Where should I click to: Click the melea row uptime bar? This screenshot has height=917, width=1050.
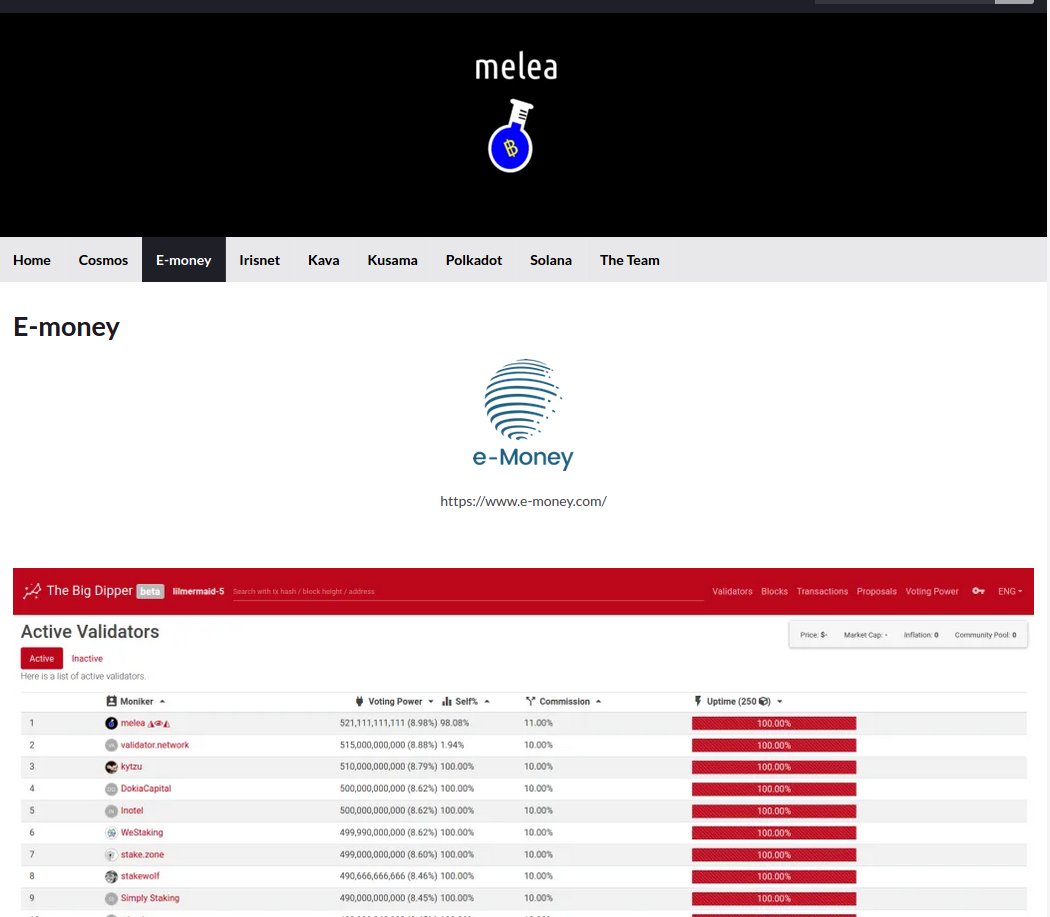click(774, 723)
